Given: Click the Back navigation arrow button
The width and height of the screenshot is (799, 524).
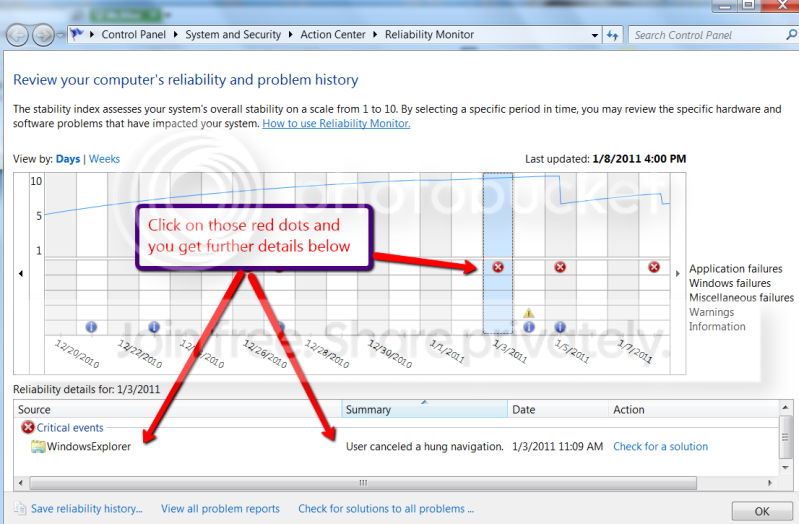Looking at the screenshot, I should tap(17, 36).
